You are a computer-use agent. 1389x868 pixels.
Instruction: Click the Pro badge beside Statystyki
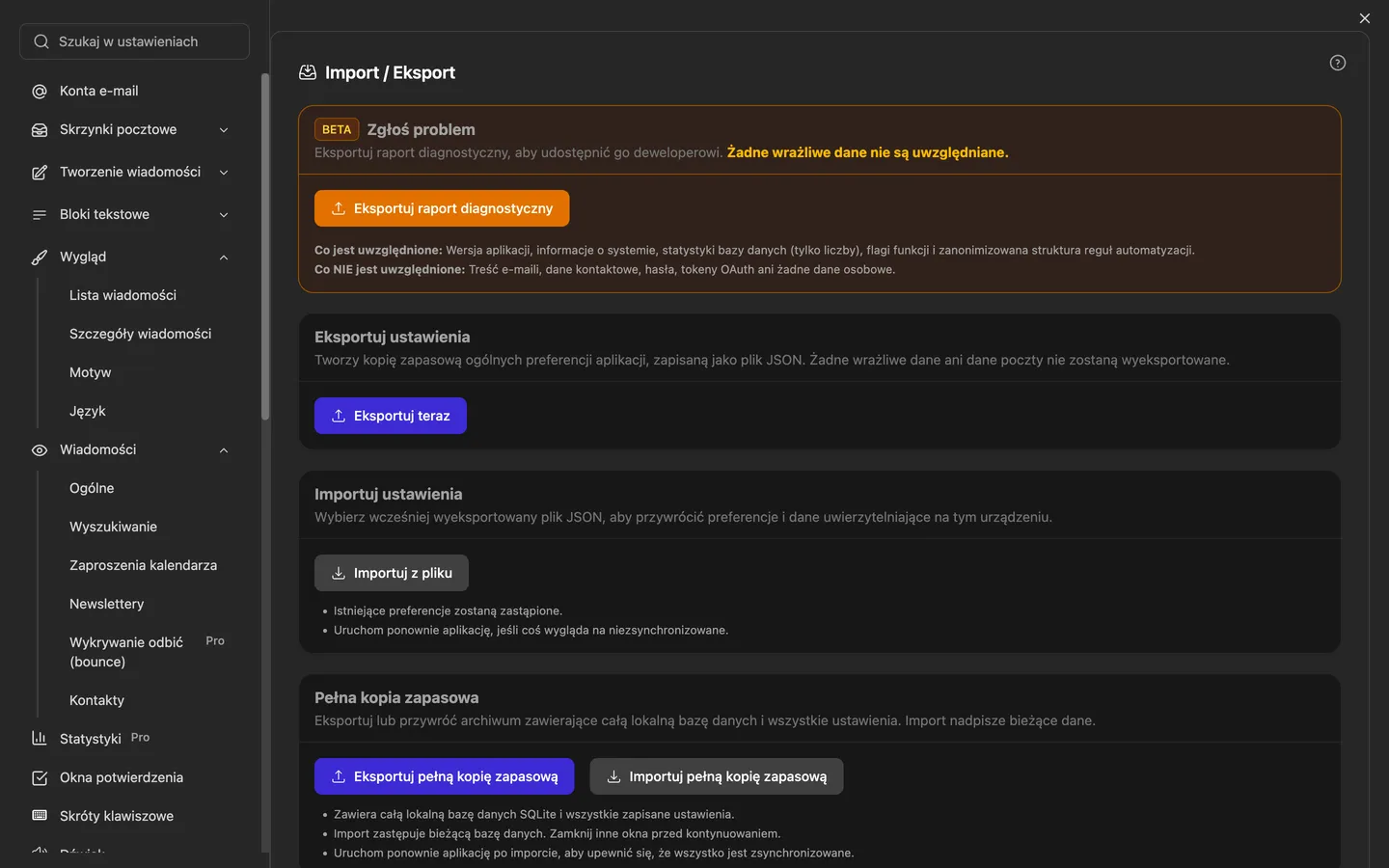pyautogui.click(x=140, y=737)
